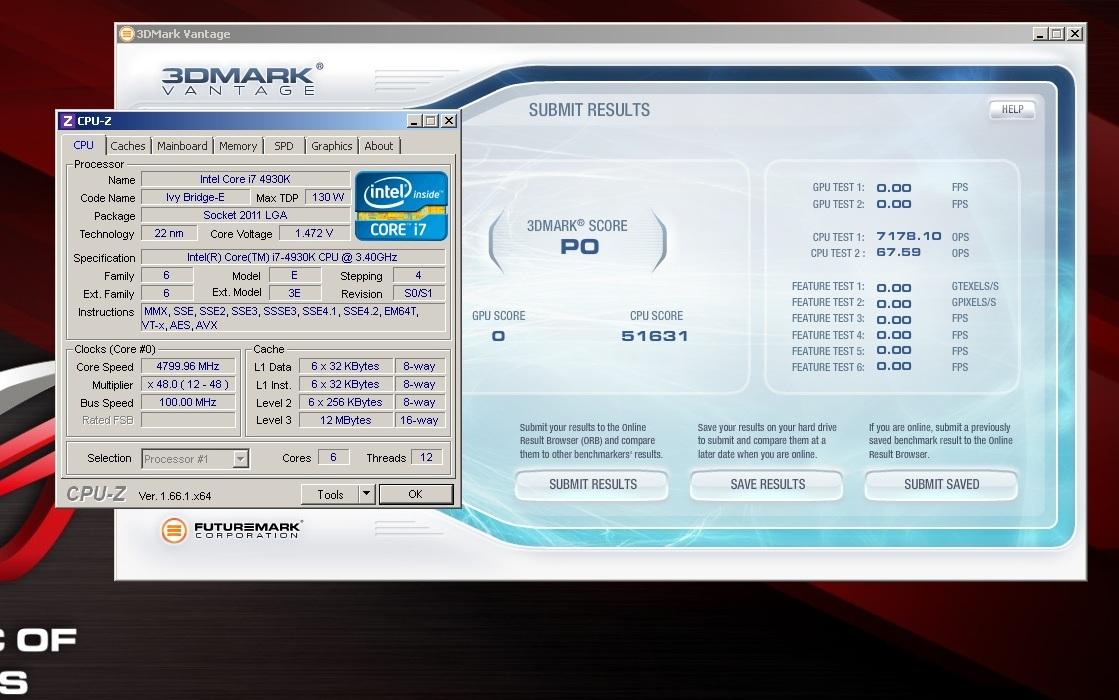Image resolution: width=1119 pixels, height=700 pixels.
Task: Click the SUBMIT SAVED button
Action: 941,485
